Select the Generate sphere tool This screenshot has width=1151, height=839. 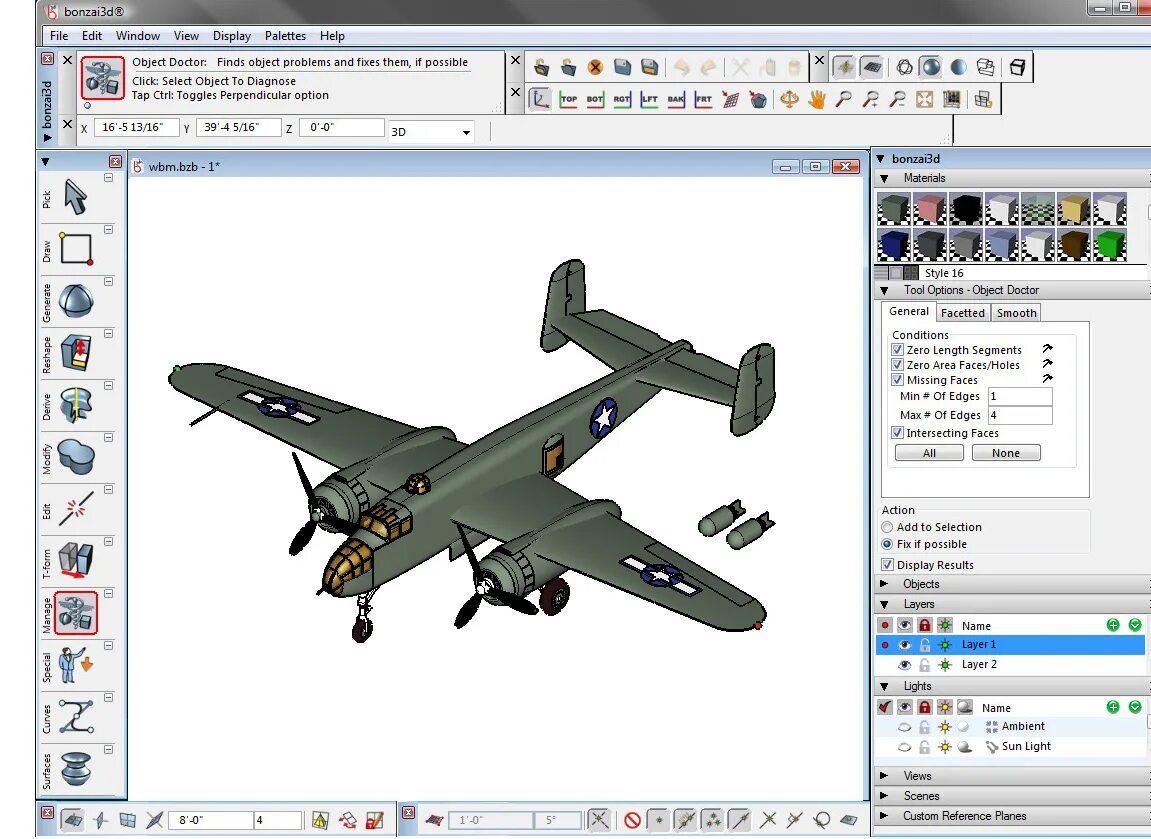coord(76,301)
